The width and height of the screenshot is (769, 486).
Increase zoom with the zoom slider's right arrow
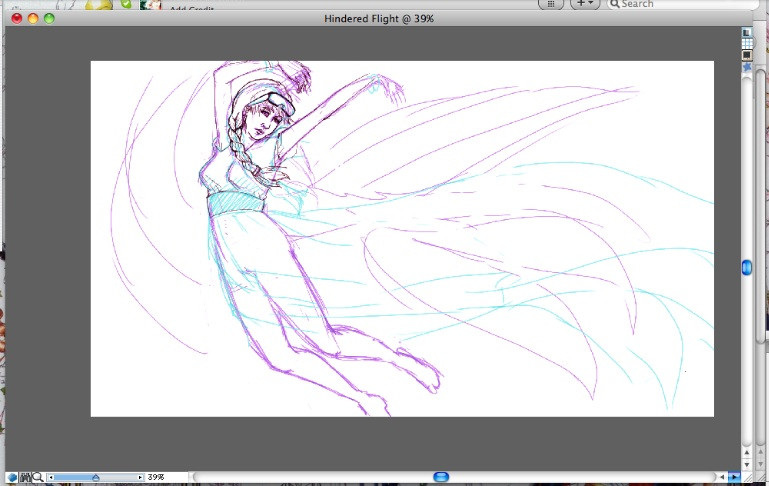coord(140,477)
